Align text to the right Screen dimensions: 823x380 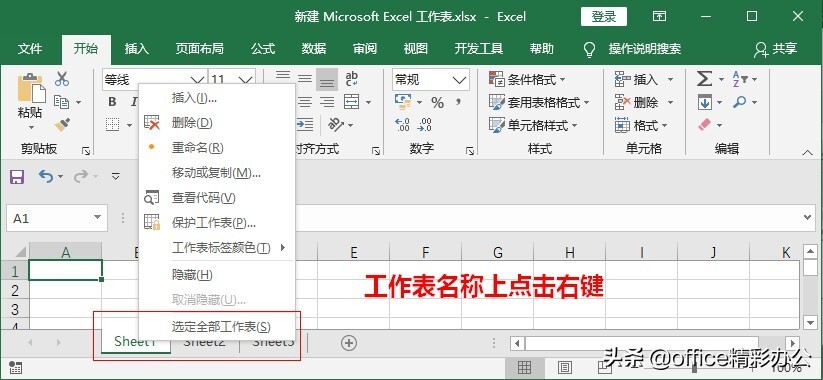pyautogui.click(x=327, y=102)
